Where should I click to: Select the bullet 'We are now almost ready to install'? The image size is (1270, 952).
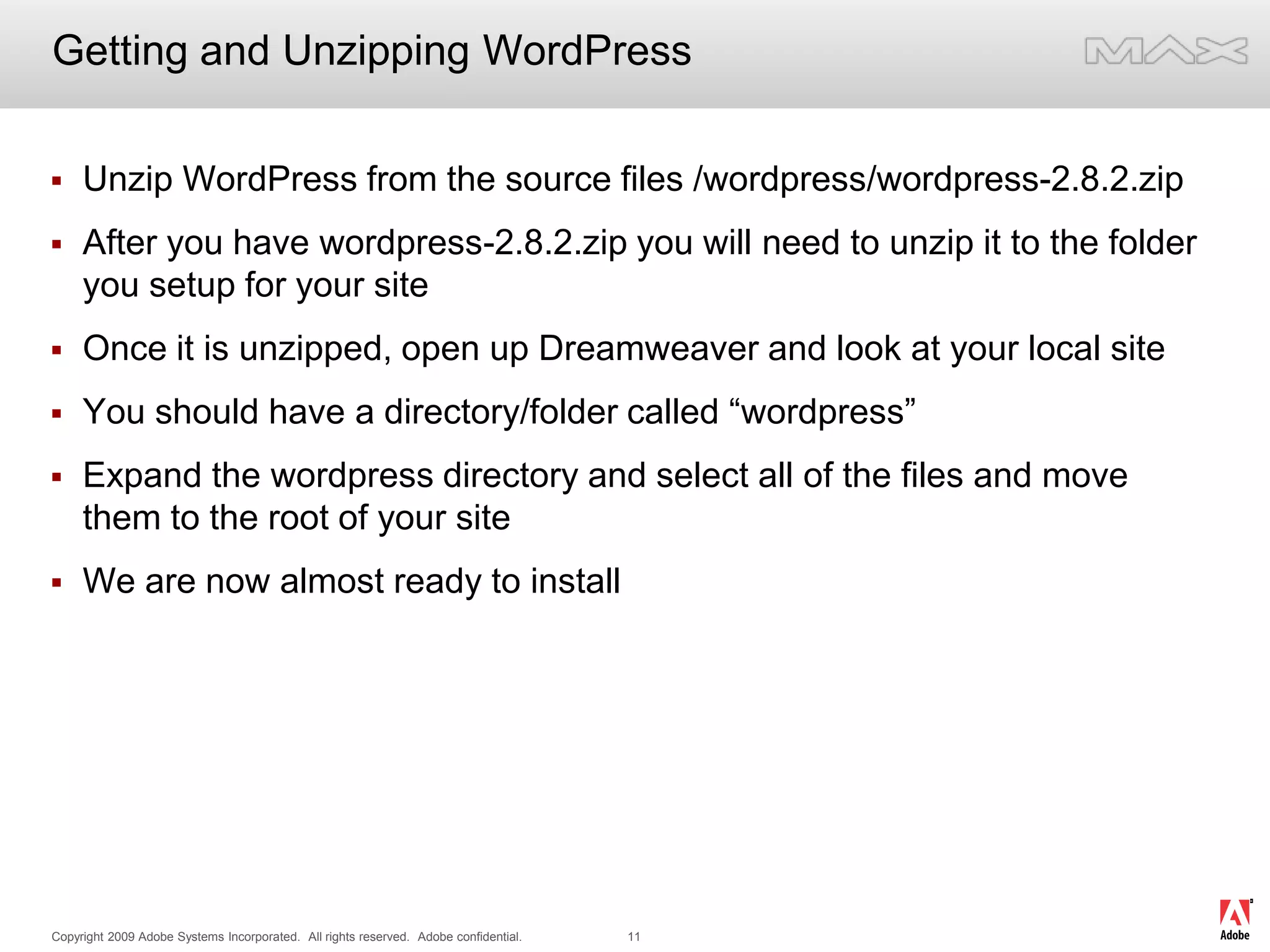[x=352, y=581]
